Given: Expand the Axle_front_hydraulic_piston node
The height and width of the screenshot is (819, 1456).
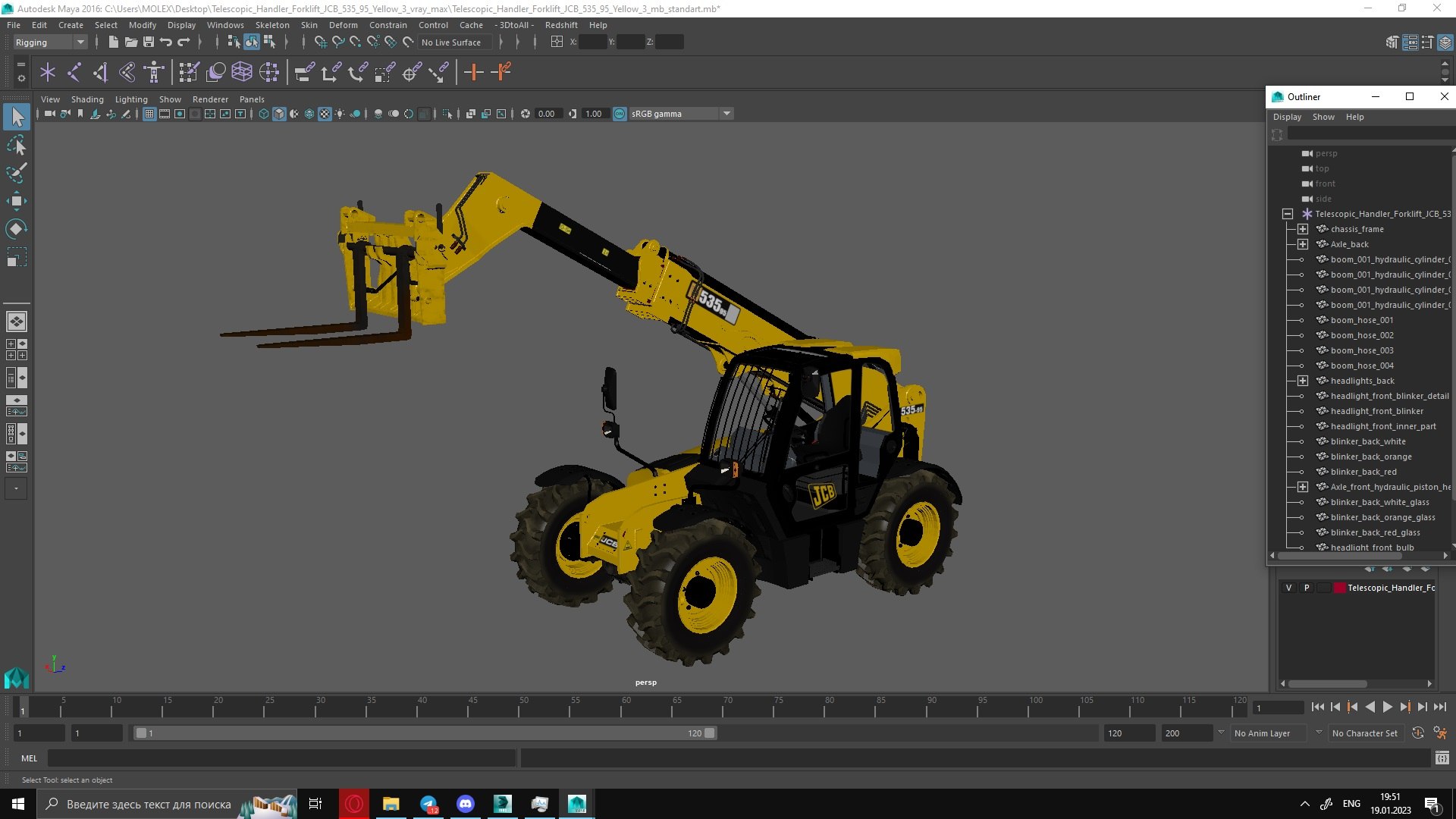Looking at the screenshot, I should [x=1303, y=487].
